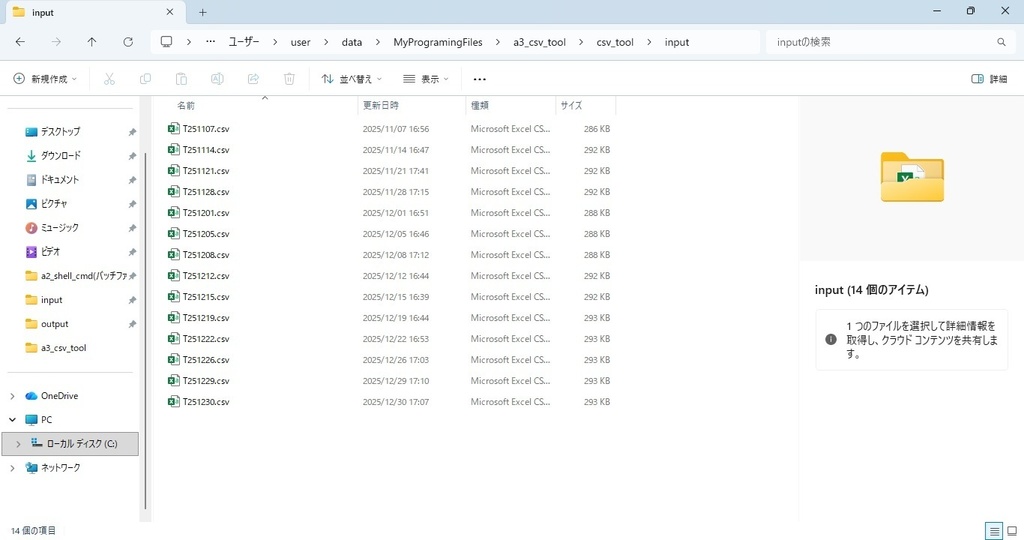Click the Delete trash icon

[289, 79]
